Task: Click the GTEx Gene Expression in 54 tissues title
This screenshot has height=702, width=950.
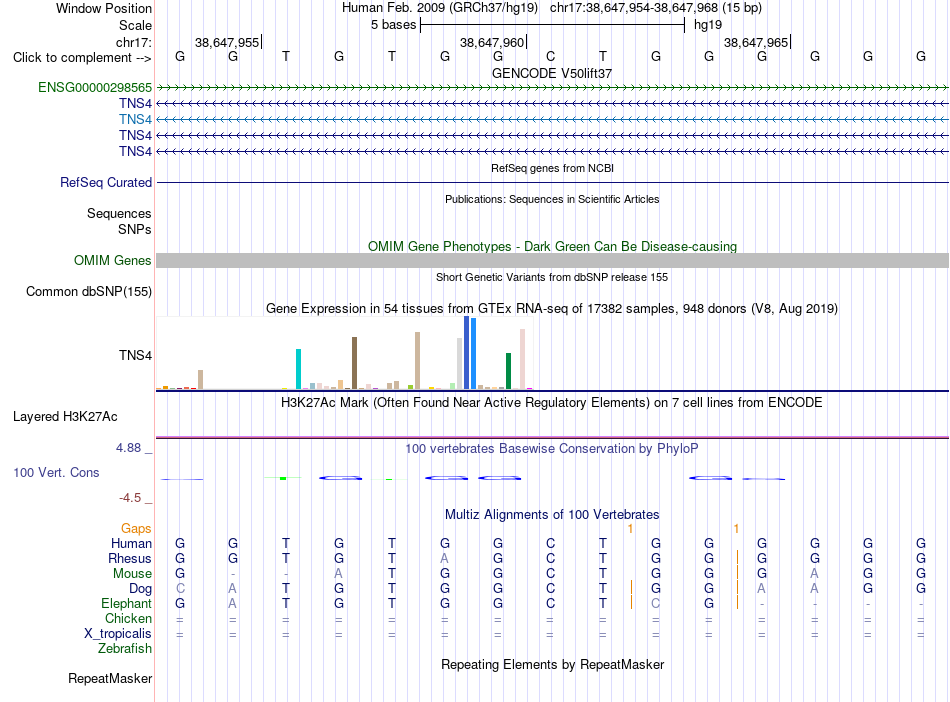Action: pyautogui.click(x=552, y=309)
